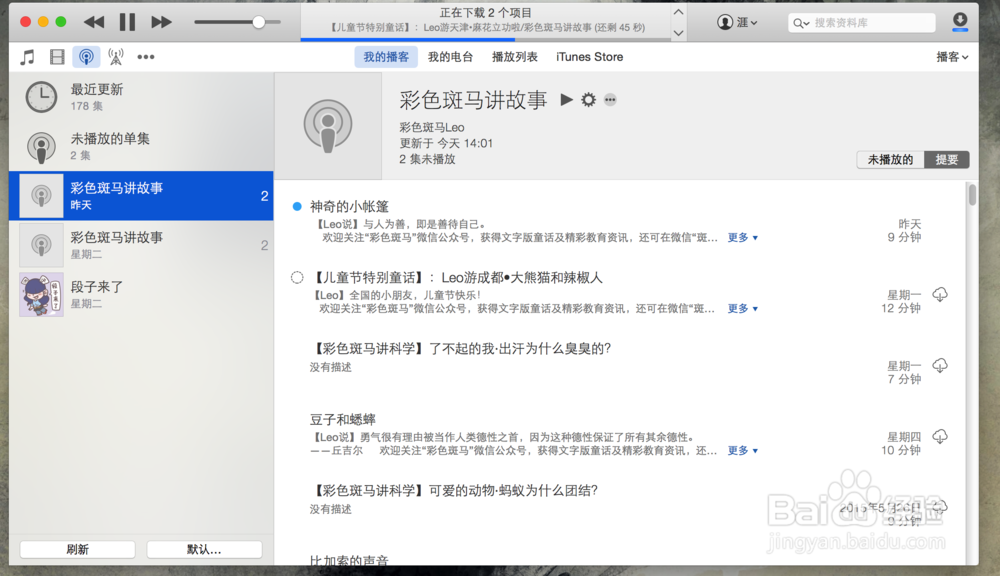Open Internet Radio via antenna icon
The width and height of the screenshot is (1000, 576).
click(x=114, y=57)
